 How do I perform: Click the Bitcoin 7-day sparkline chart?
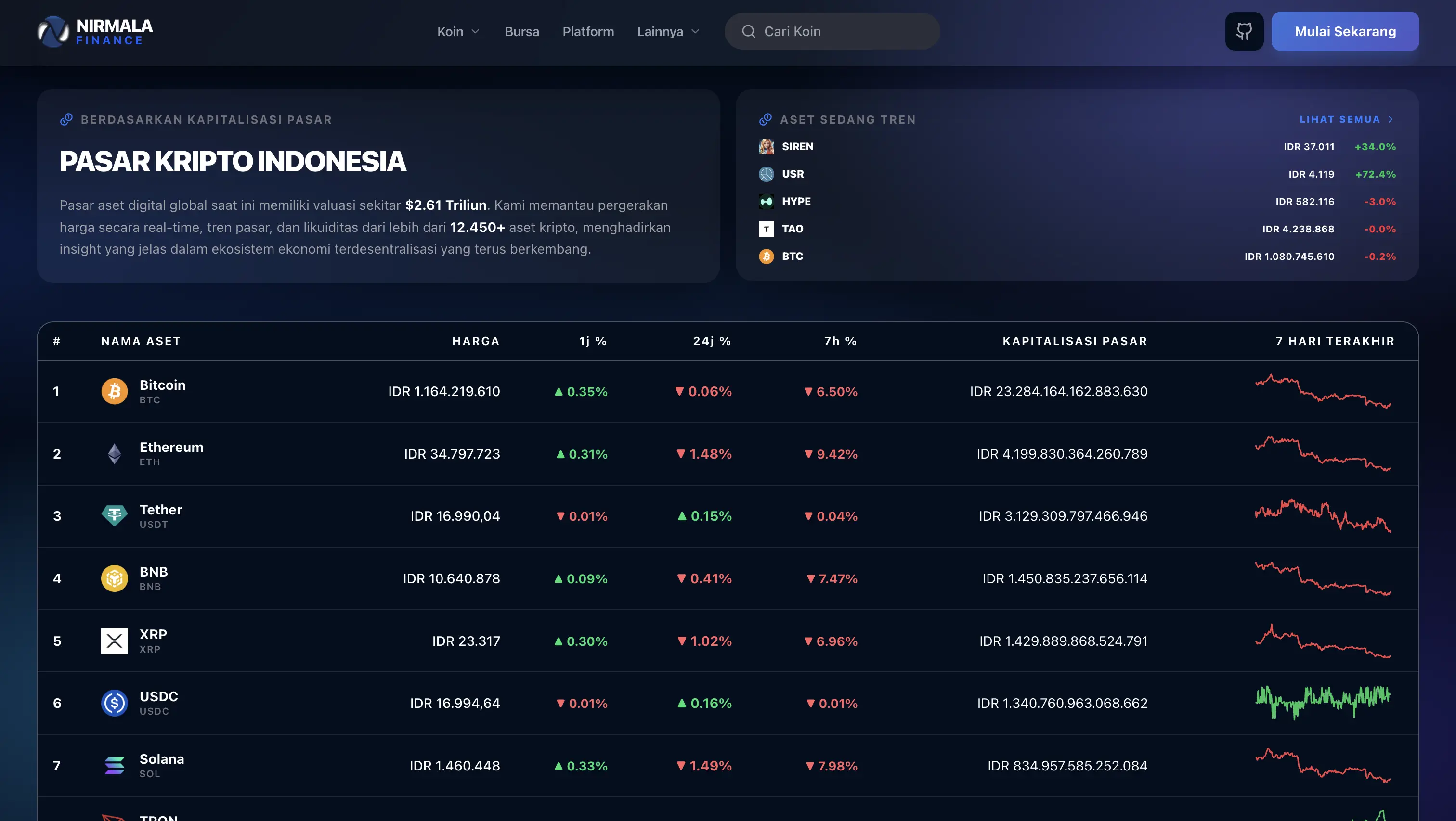1323,392
